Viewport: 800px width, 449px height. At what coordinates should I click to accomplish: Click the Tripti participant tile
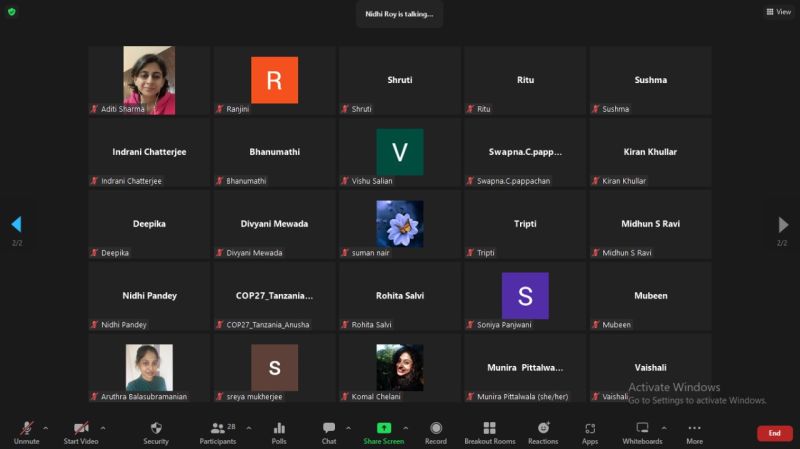click(525, 224)
